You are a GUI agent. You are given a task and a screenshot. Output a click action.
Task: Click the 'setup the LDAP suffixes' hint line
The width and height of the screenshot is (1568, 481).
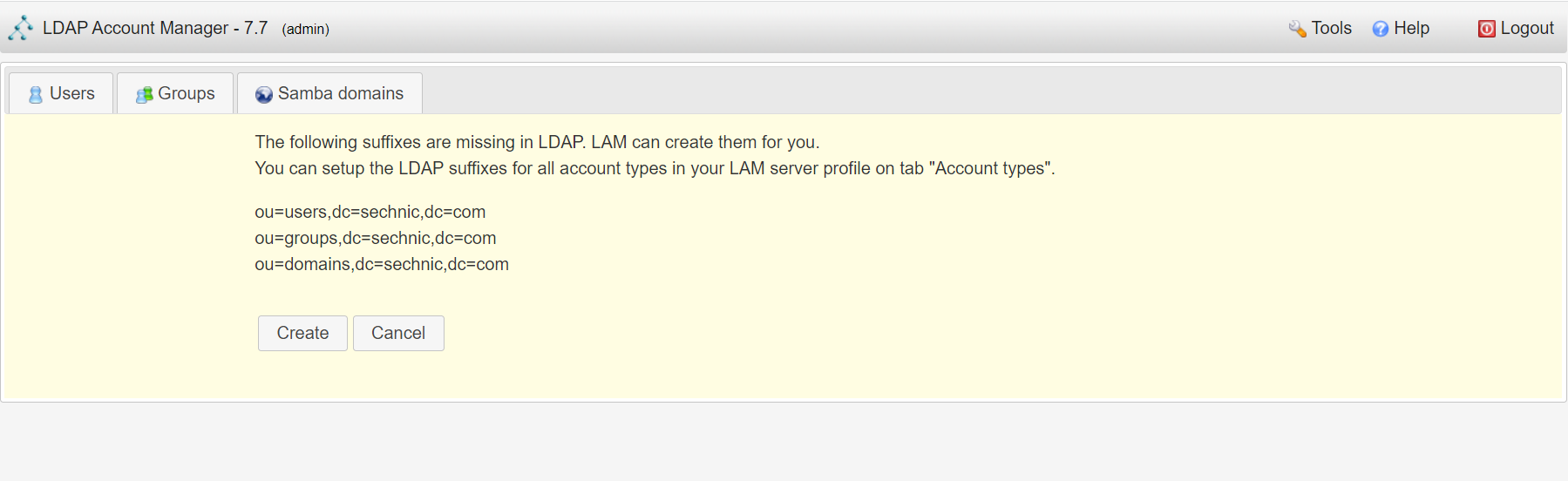(x=655, y=168)
